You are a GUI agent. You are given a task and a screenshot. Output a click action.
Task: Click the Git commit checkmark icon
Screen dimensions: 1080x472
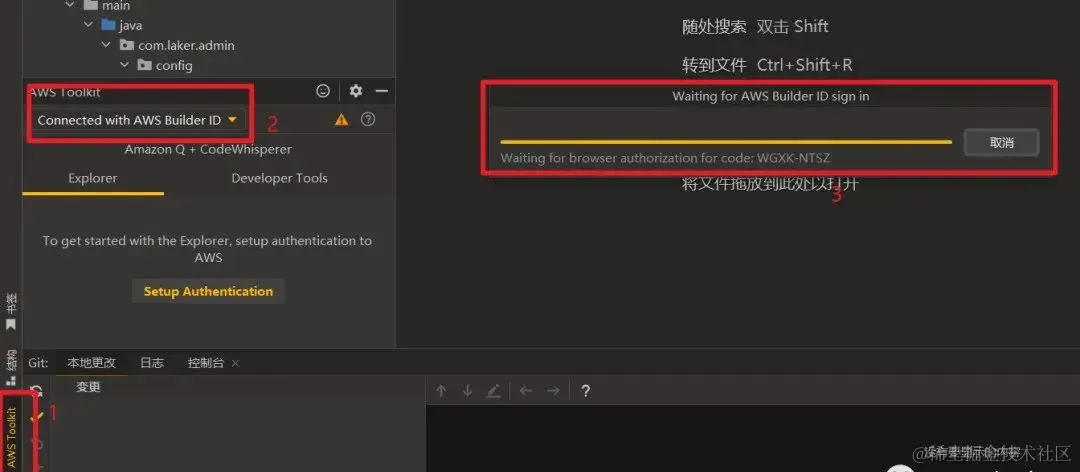pyautogui.click(x=37, y=416)
